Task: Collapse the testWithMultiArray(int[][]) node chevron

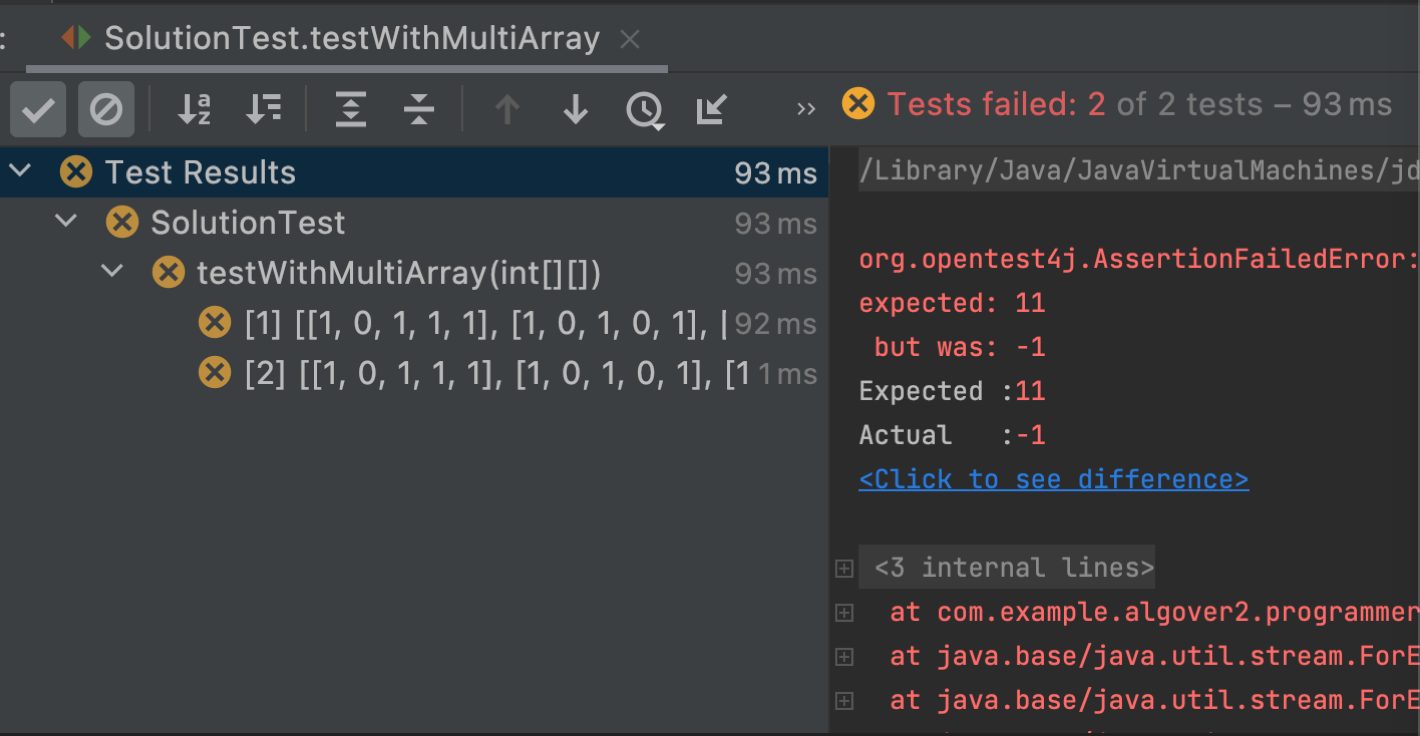Action: (x=112, y=271)
